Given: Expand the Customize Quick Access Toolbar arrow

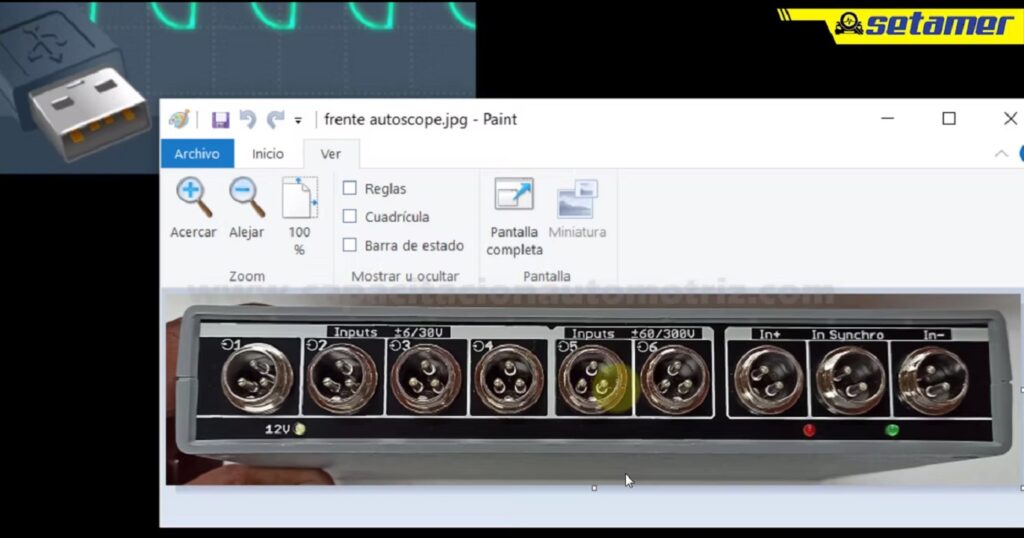Looking at the screenshot, I should (298, 121).
